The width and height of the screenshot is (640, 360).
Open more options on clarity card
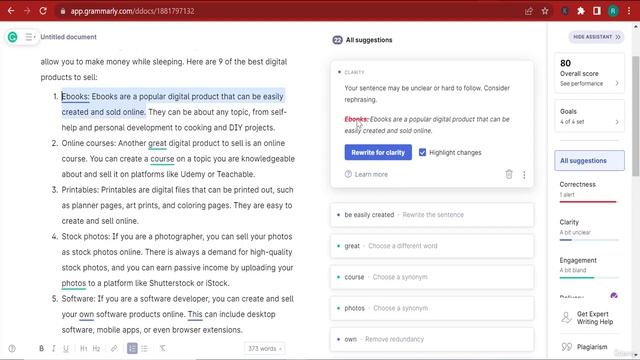click(x=524, y=175)
